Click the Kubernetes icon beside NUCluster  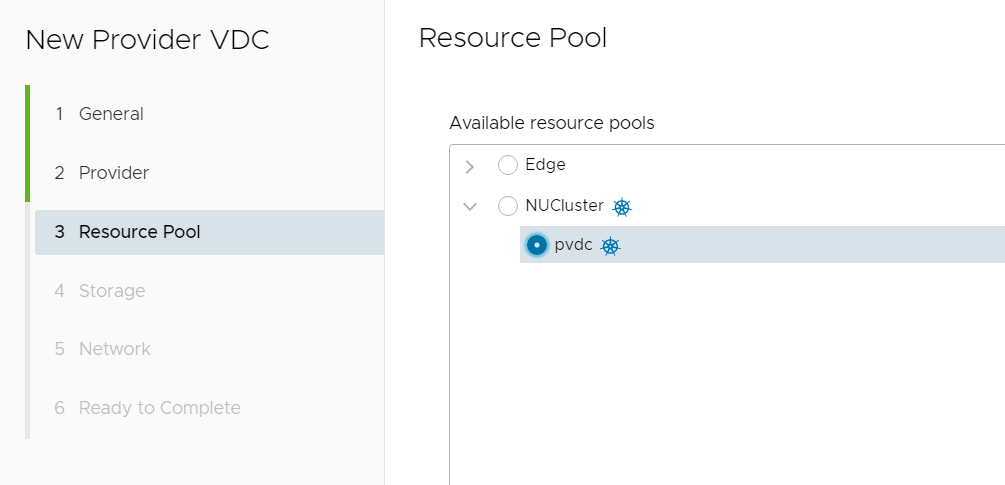pos(622,207)
